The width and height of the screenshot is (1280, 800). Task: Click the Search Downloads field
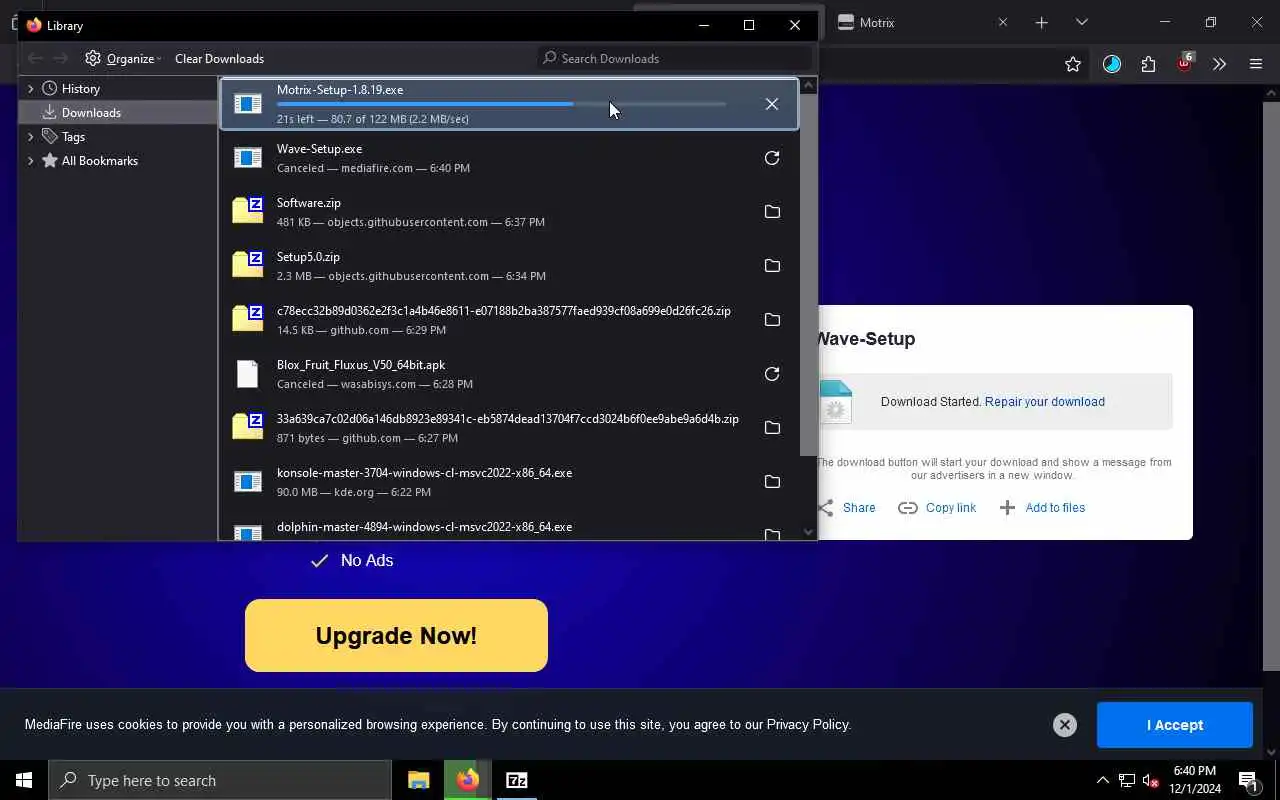[x=673, y=58]
